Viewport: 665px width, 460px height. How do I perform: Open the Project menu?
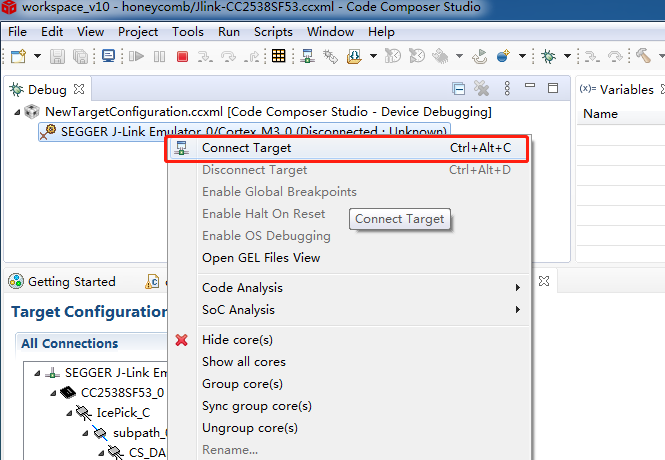click(138, 32)
